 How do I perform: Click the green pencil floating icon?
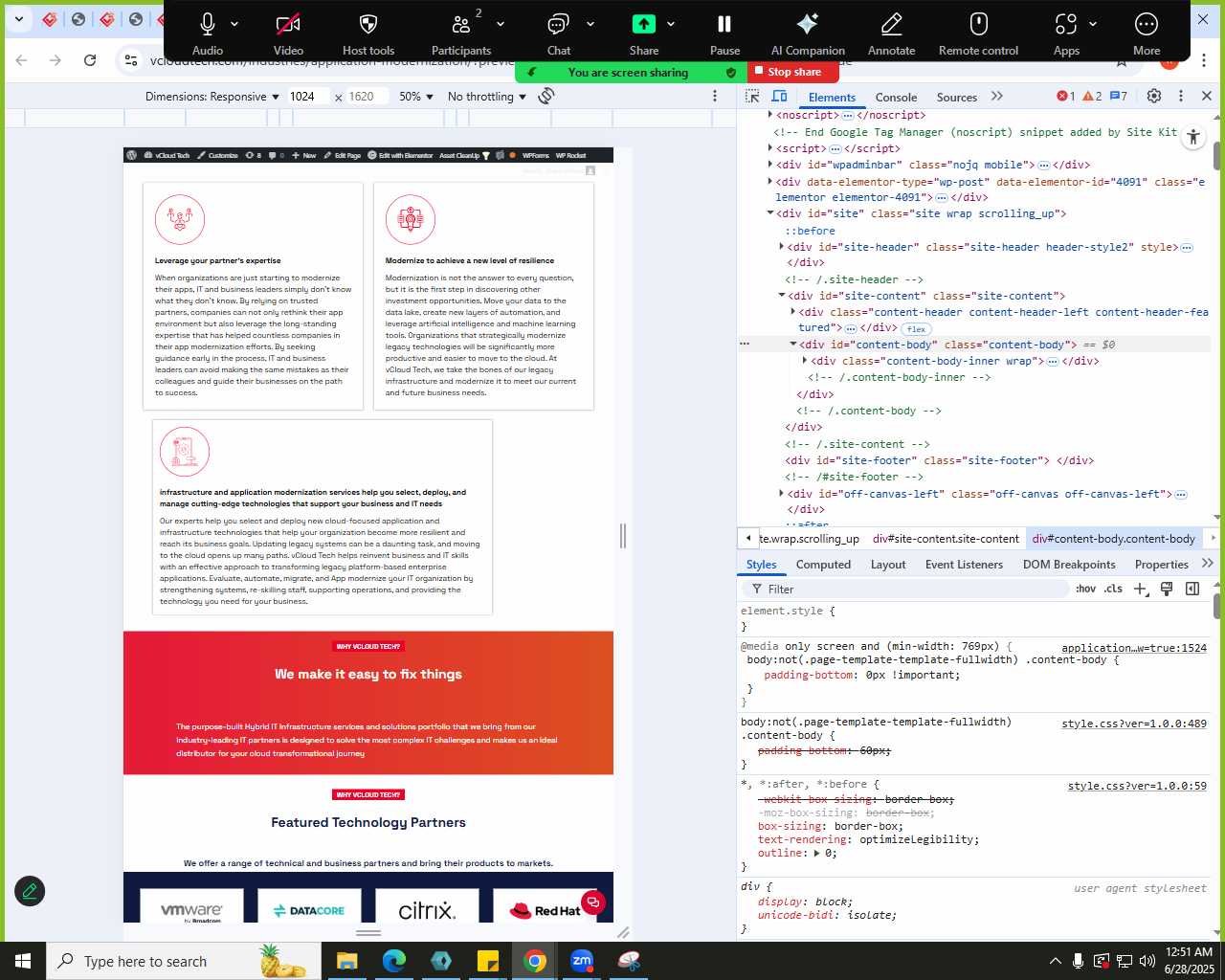[30, 891]
